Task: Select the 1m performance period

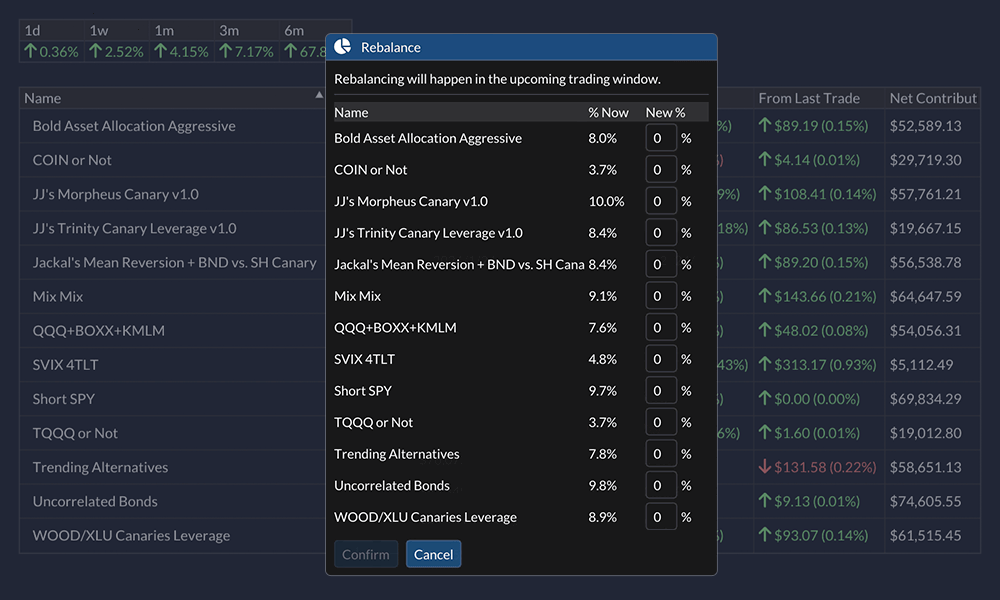Action: 164,30
